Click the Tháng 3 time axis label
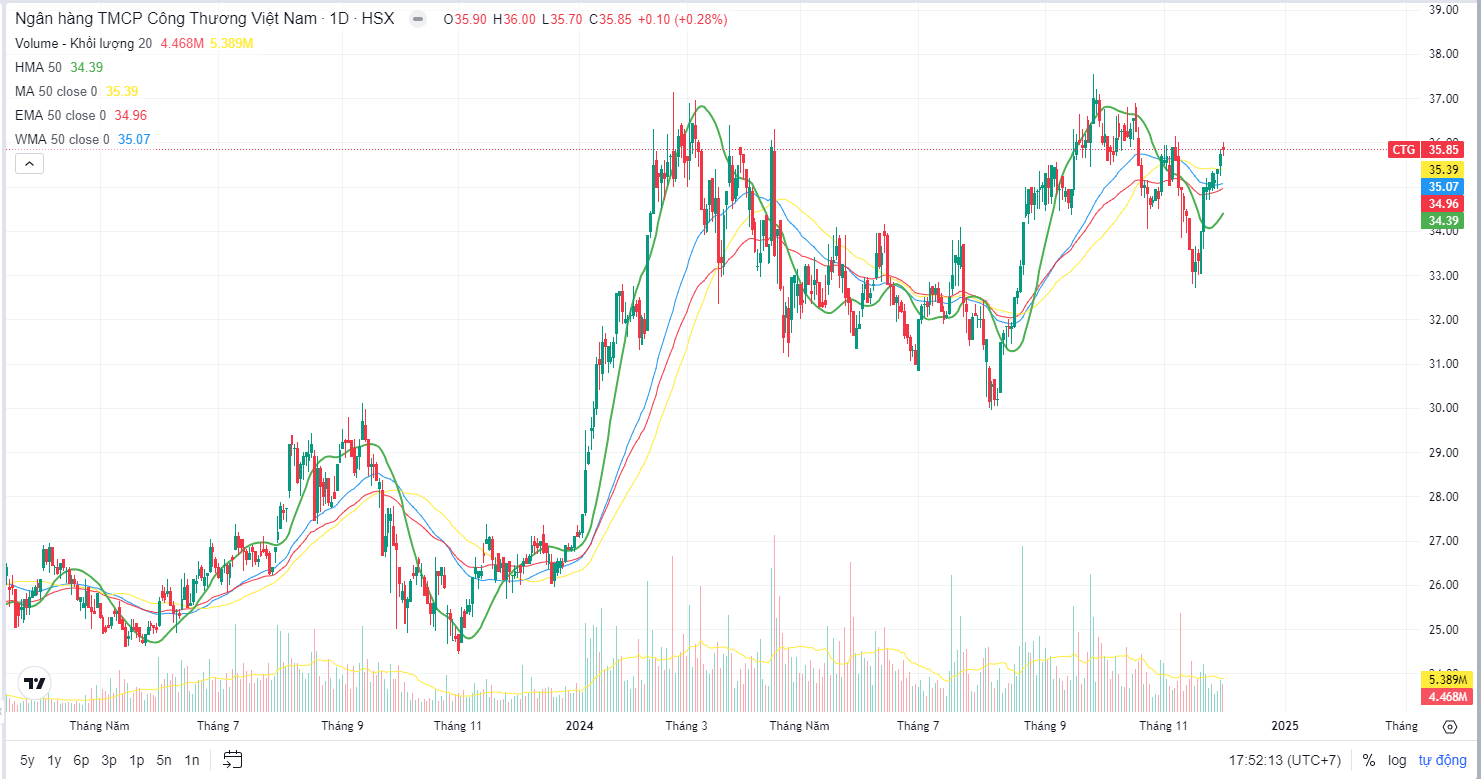1481x779 pixels. 687,726
